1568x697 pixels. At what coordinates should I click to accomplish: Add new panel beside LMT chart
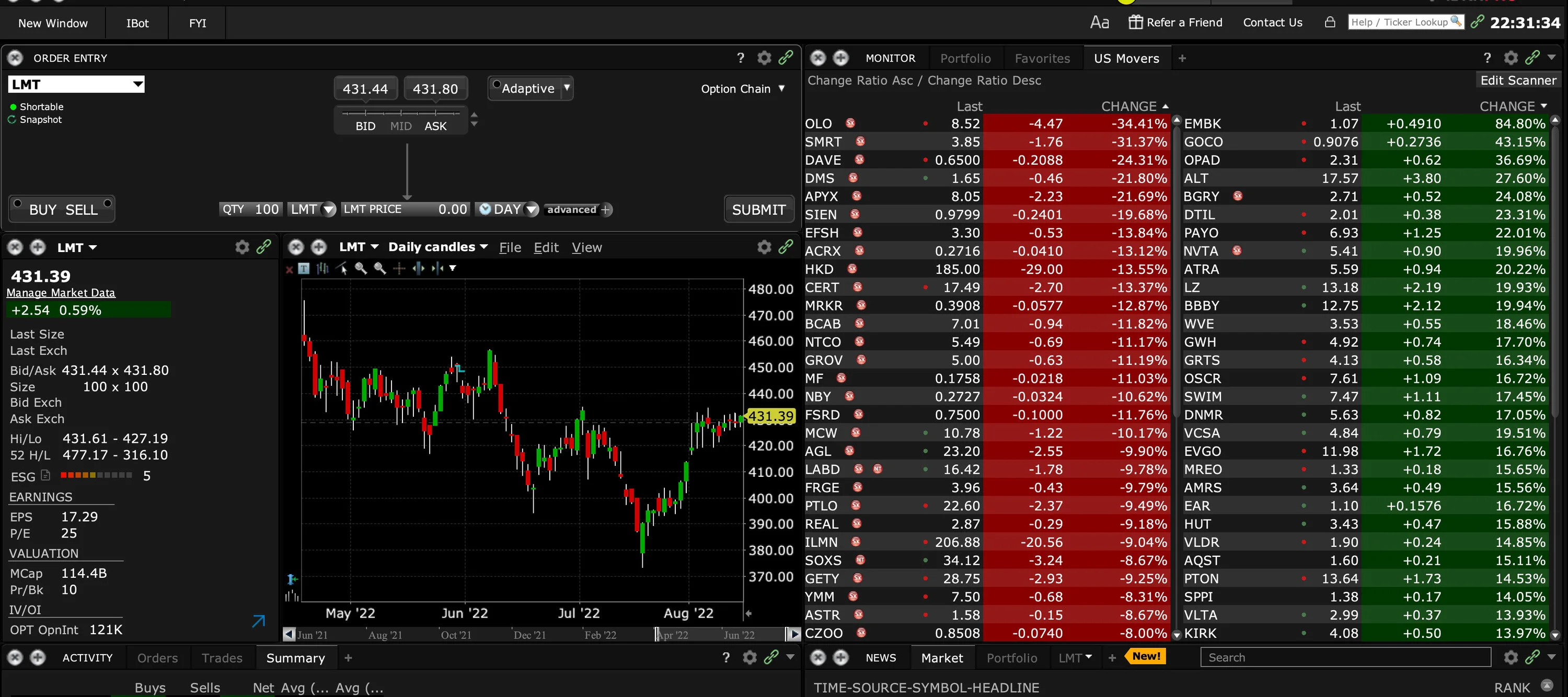click(x=319, y=246)
